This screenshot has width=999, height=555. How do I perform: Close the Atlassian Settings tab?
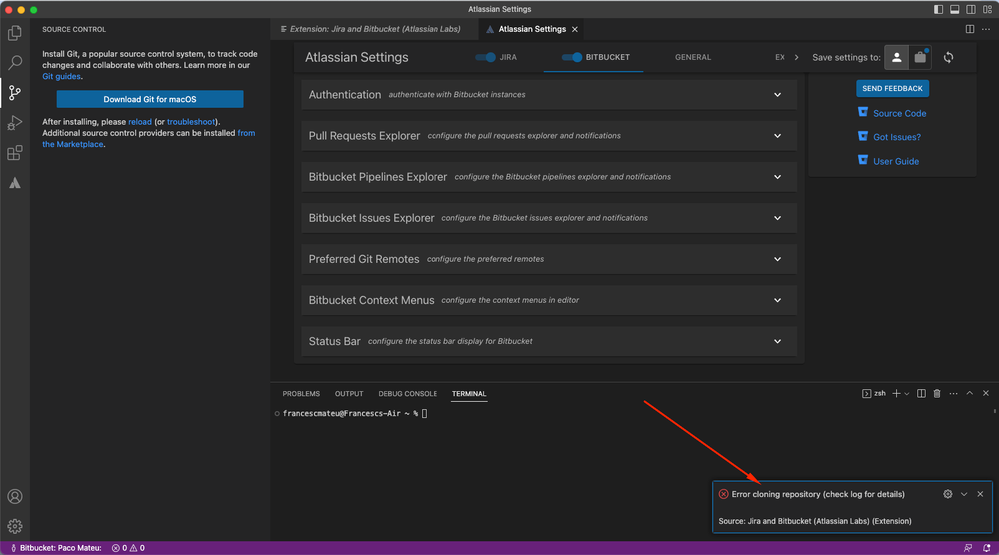575,29
